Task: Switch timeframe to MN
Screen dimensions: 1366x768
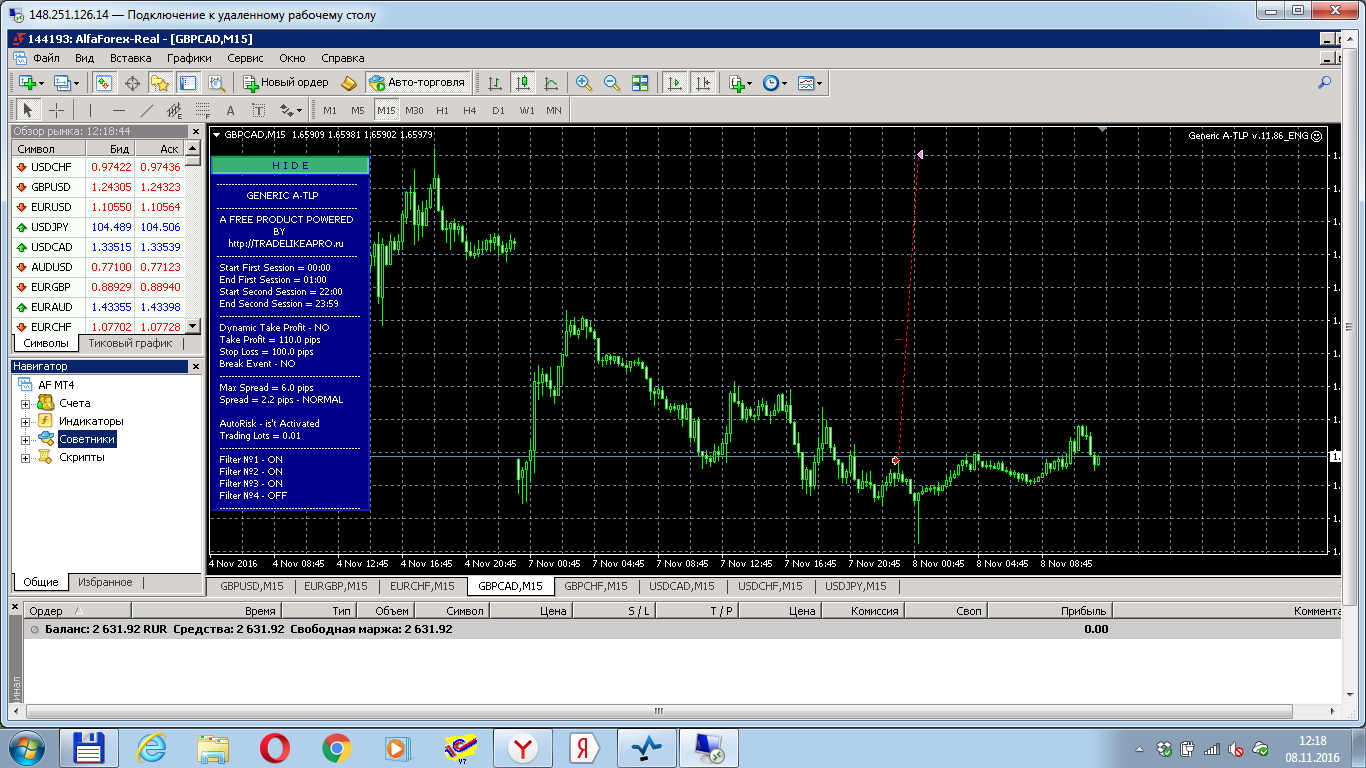Action: (554, 110)
